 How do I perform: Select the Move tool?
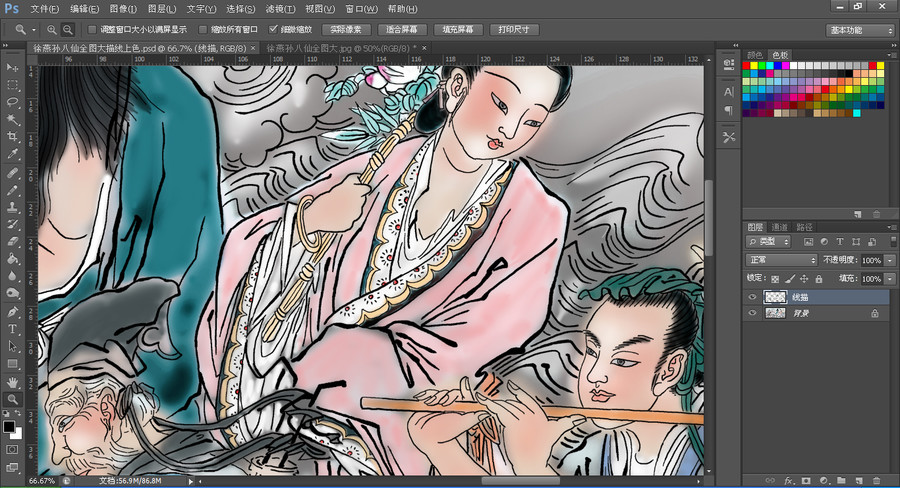tap(12, 68)
